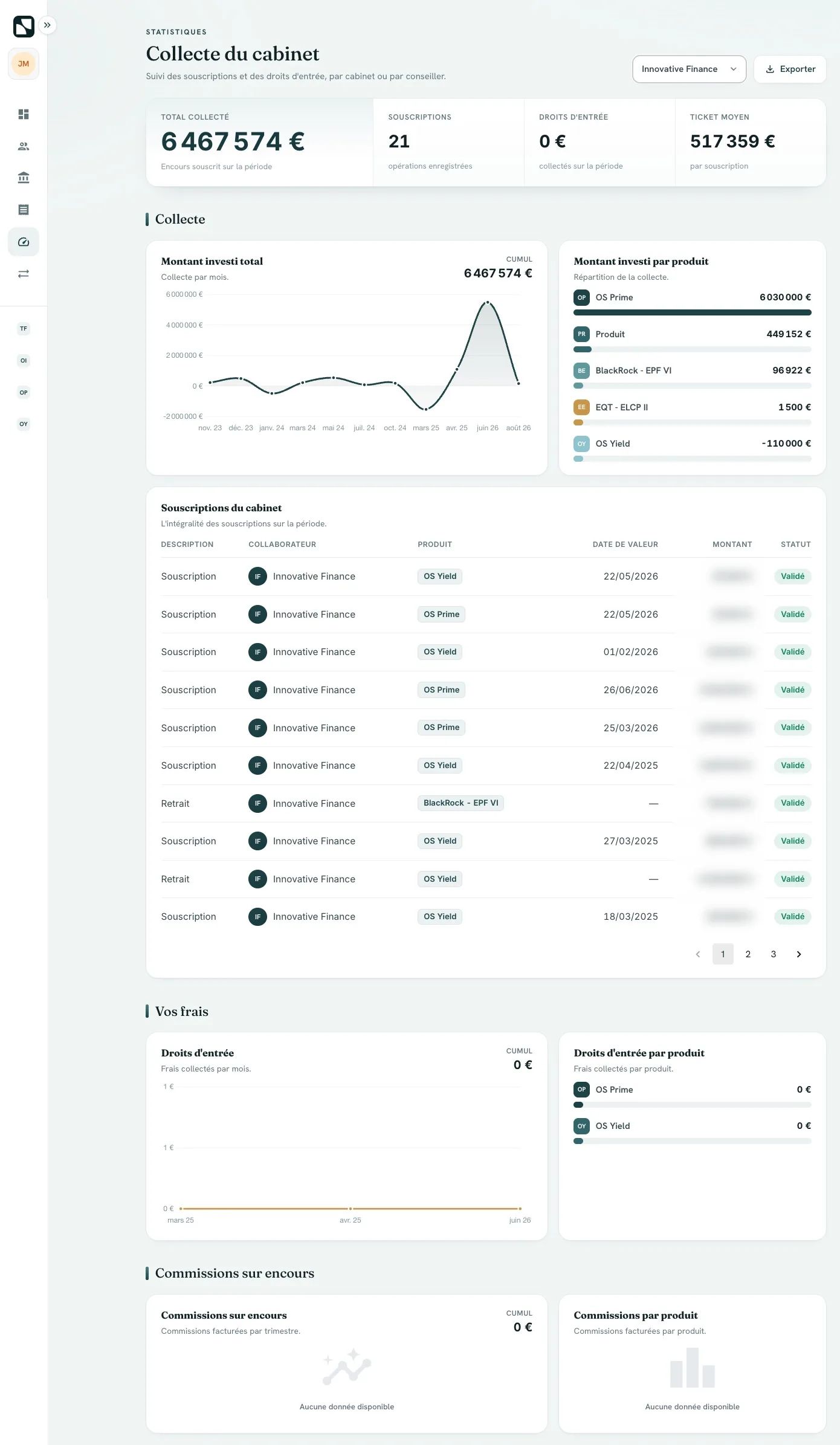Open the bank institution icon in the sidebar
Viewport: 840px width, 1445px height.
point(24,178)
